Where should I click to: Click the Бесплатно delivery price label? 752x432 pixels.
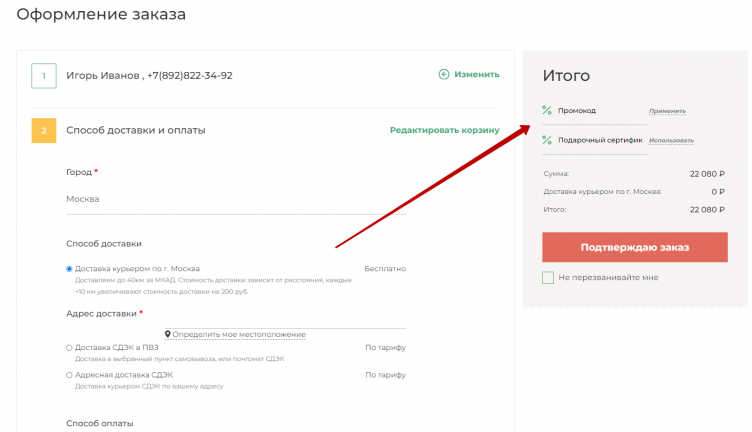click(385, 269)
